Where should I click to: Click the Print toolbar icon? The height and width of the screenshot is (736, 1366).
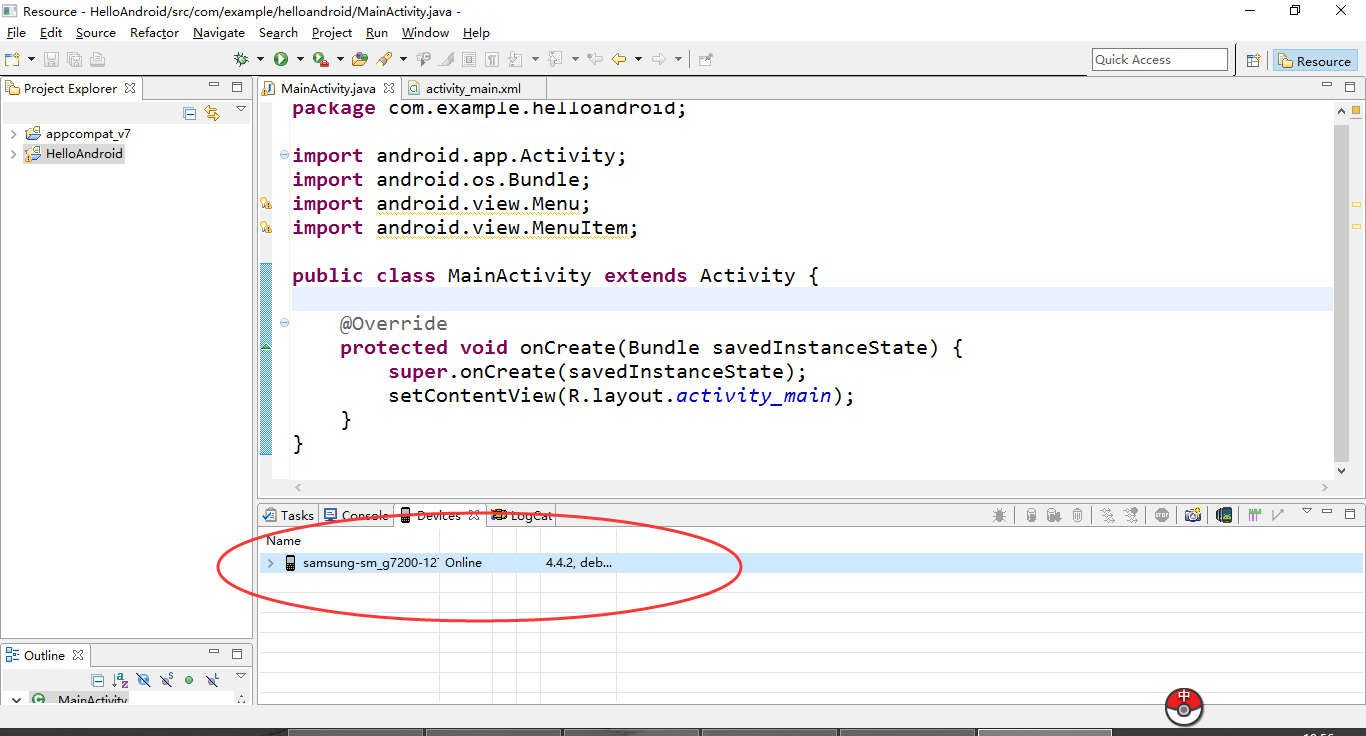tap(97, 59)
